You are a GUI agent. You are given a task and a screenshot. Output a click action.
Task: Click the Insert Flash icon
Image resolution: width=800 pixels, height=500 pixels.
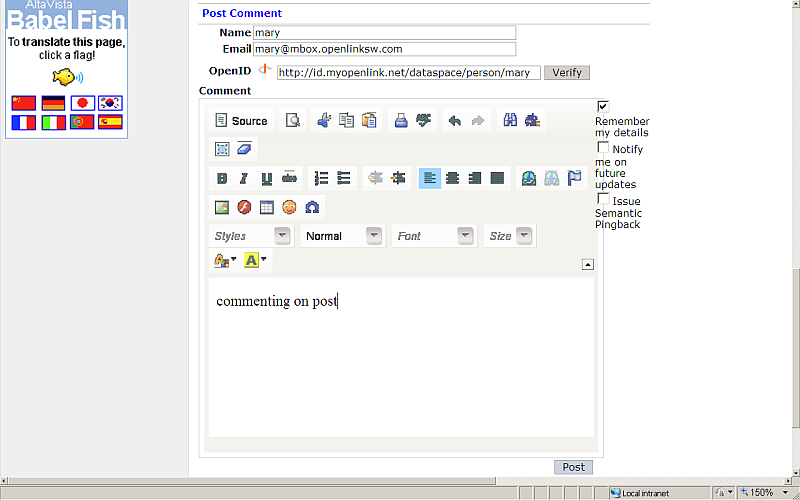[244, 207]
